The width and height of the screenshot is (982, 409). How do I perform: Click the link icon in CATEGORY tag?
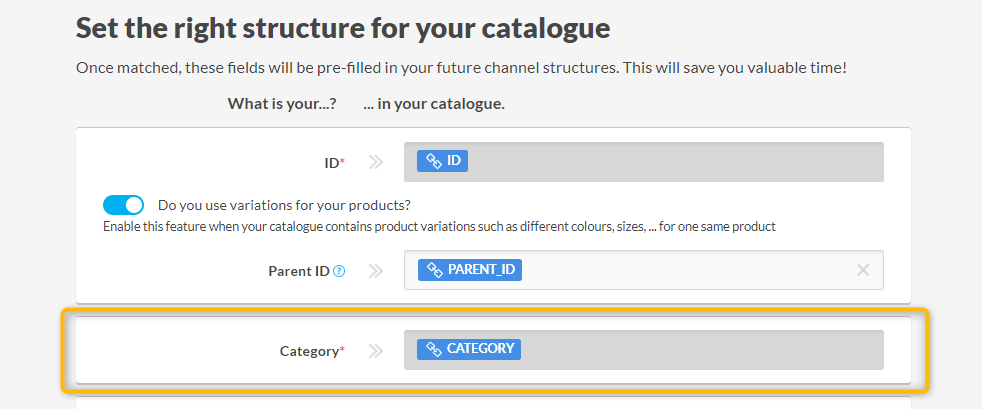pos(434,349)
